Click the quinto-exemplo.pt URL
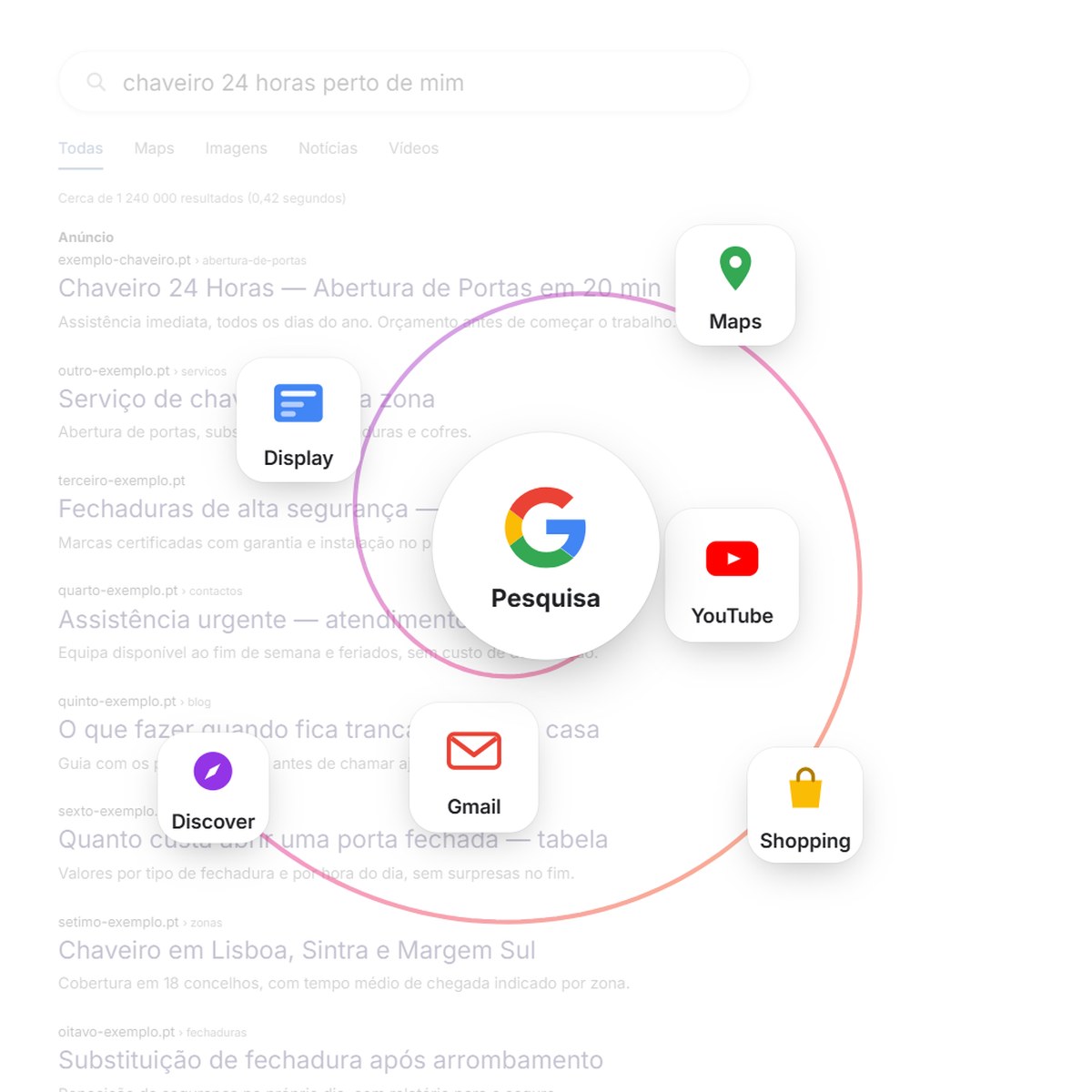Screen dimensions: 1092x1092 tap(117, 702)
